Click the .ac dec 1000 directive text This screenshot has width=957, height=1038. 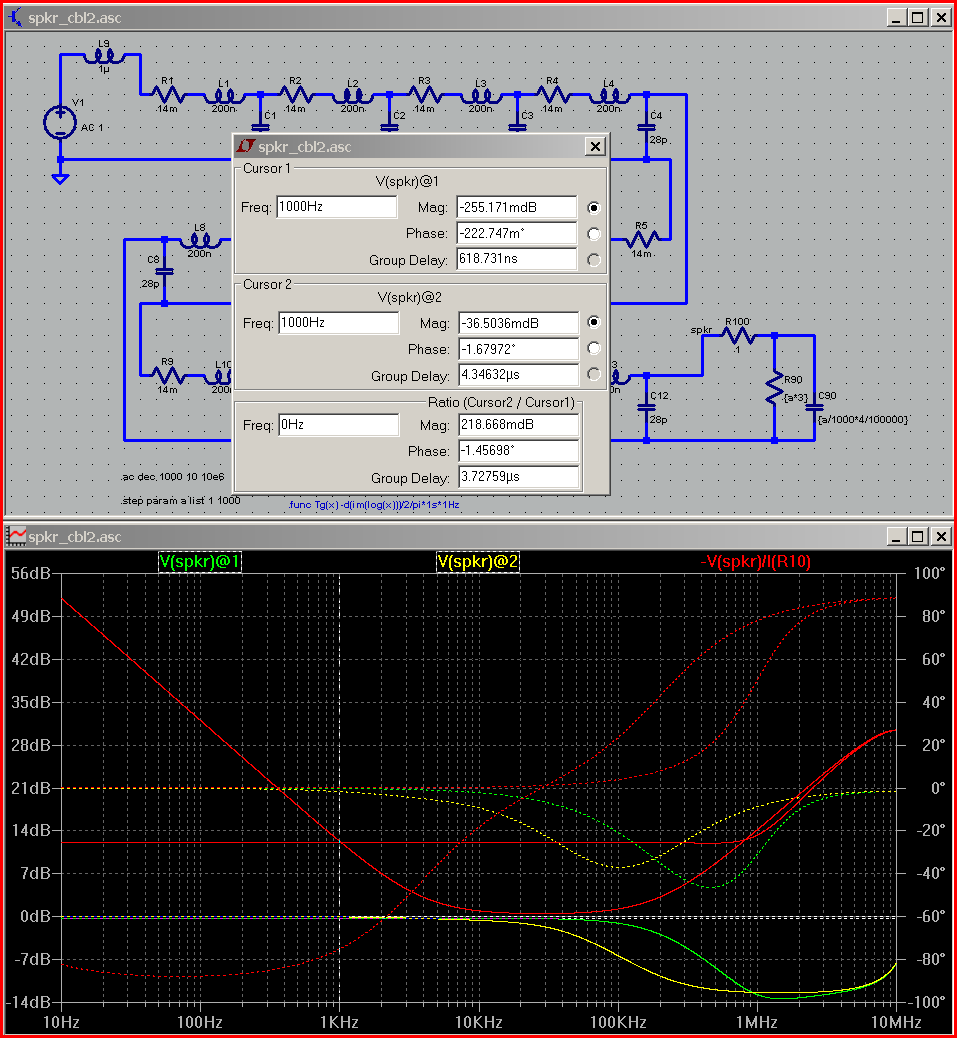(173, 477)
